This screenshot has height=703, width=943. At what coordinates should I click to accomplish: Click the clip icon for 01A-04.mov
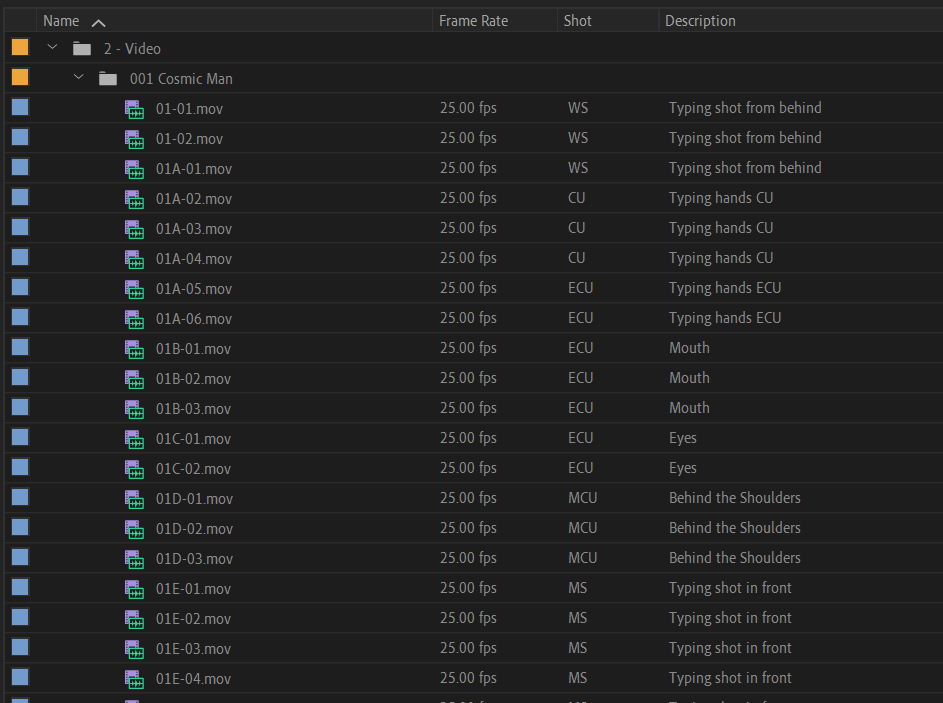pyautogui.click(x=134, y=259)
